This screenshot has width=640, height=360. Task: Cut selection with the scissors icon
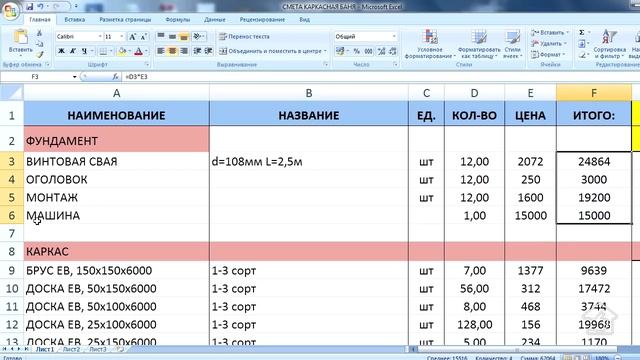pyautogui.click(x=39, y=33)
